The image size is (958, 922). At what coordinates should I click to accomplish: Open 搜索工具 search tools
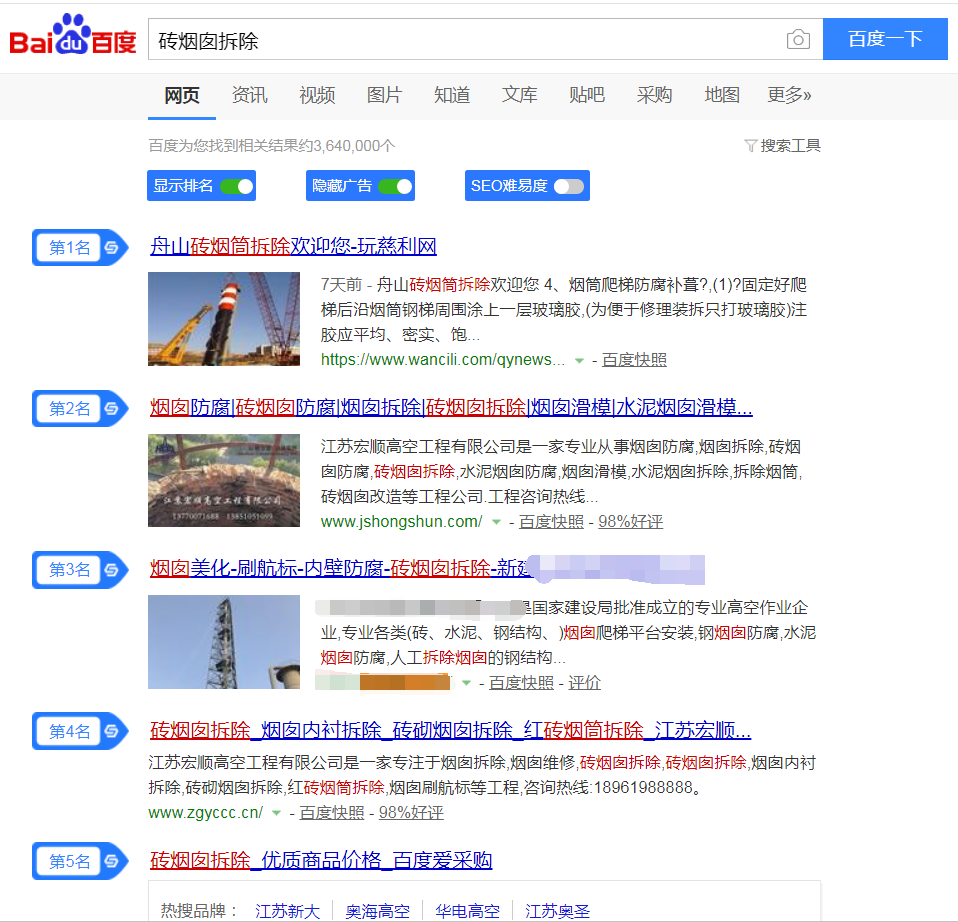[x=790, y=145]
